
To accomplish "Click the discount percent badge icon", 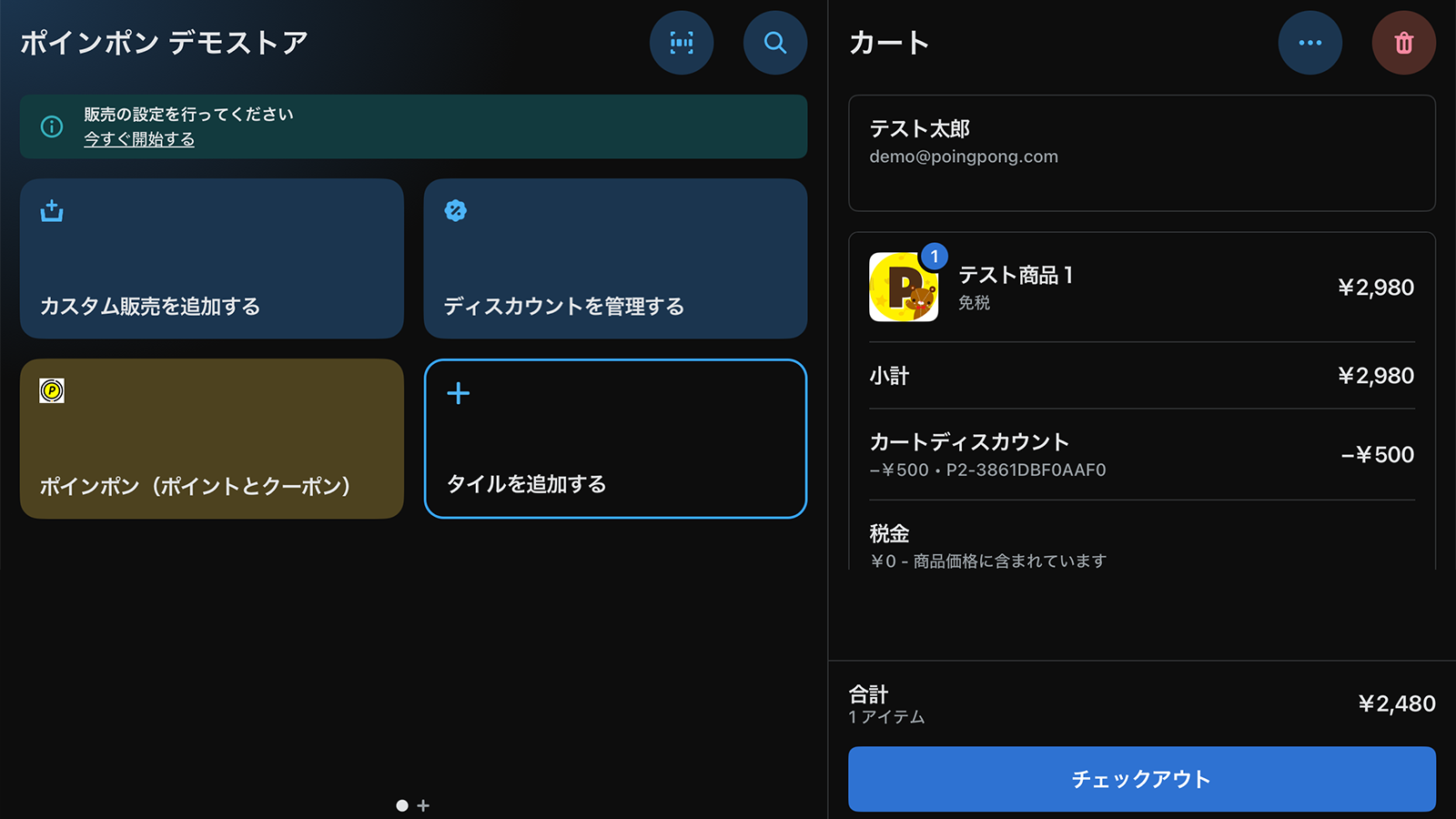I will (x=456, y=211).
